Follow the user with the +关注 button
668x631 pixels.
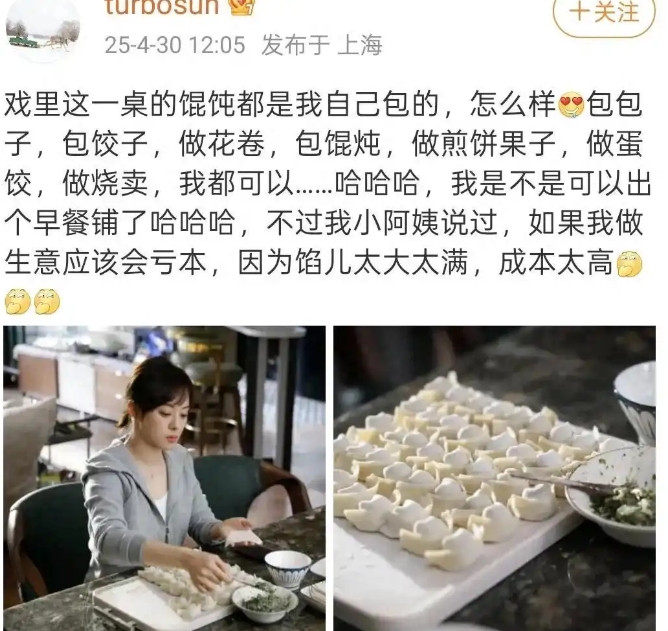(604, 13)
